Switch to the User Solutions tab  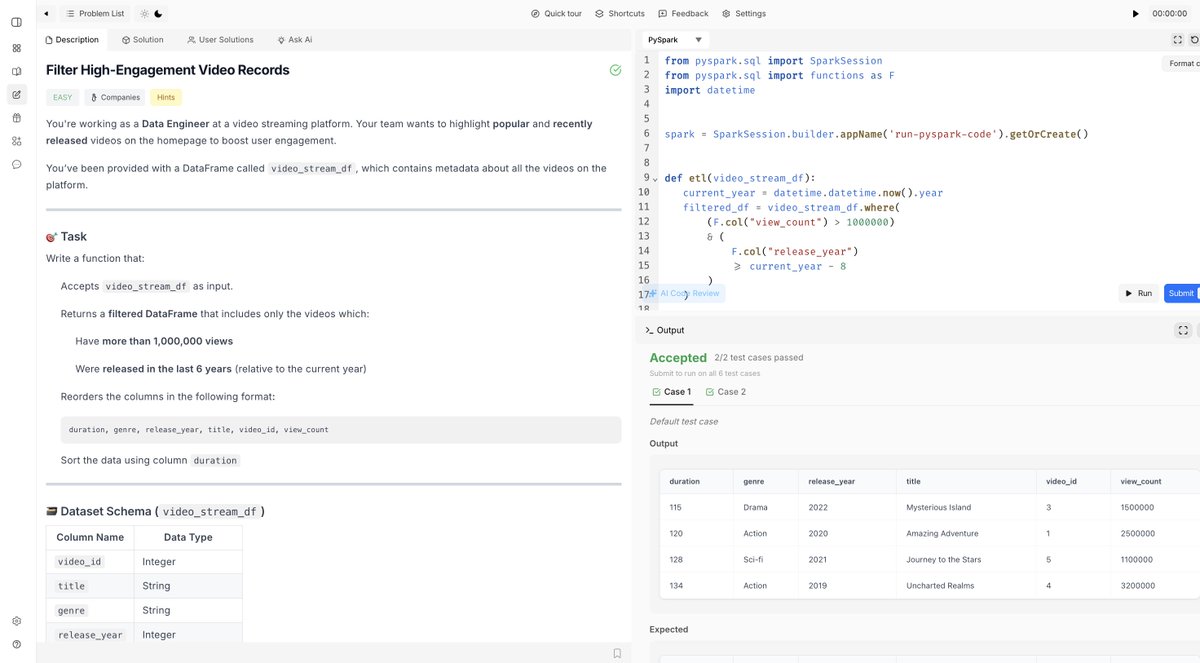pos(220,40)
